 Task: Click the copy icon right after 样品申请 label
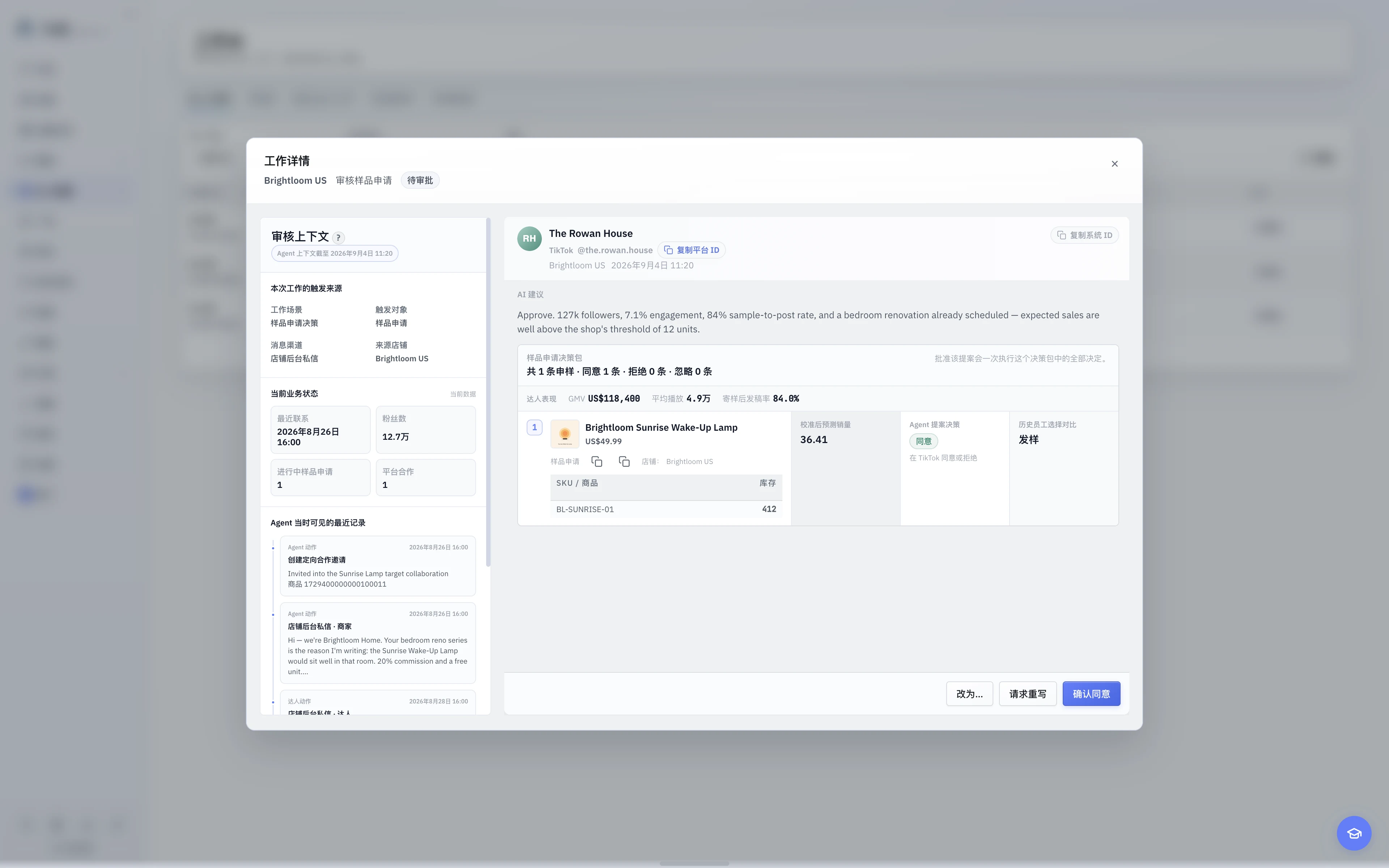597,461
